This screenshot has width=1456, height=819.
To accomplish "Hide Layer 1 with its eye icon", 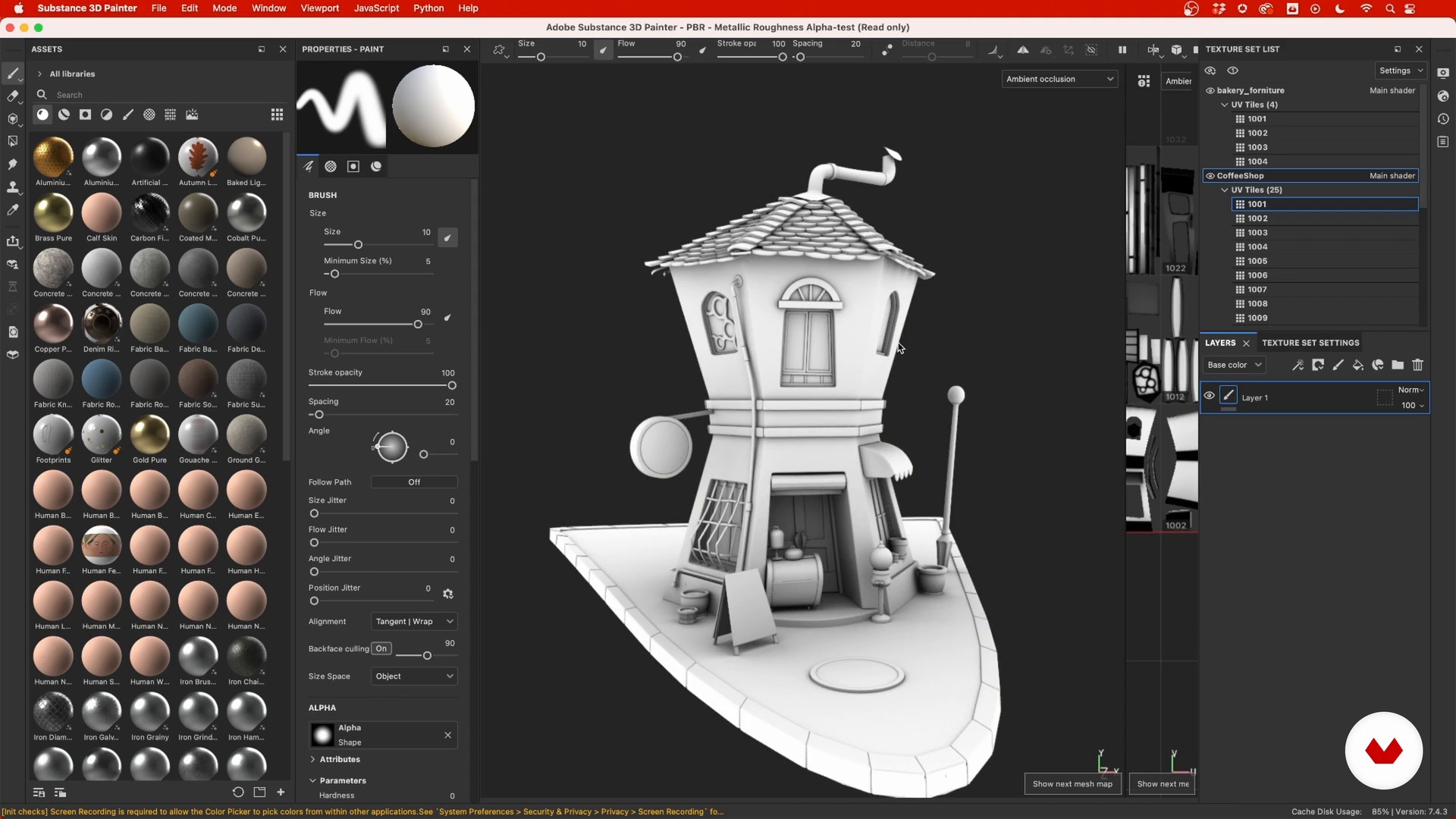I will [x=1210, y=396].
